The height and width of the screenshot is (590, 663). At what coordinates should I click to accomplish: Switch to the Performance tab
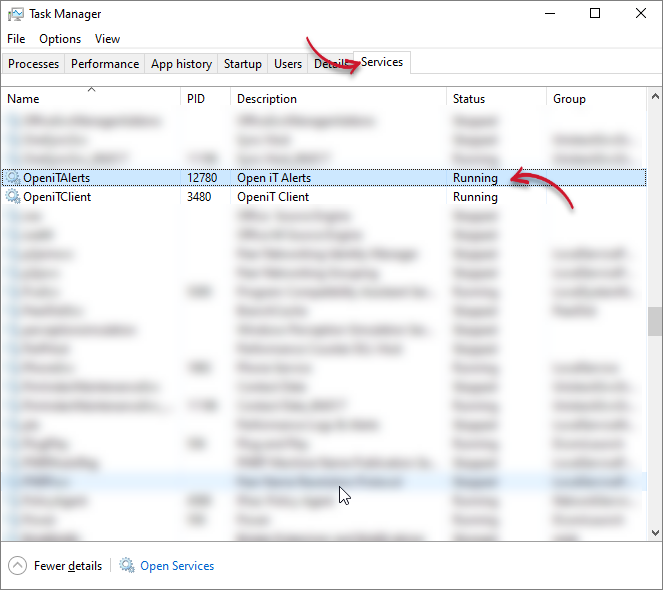click(105, 64)
